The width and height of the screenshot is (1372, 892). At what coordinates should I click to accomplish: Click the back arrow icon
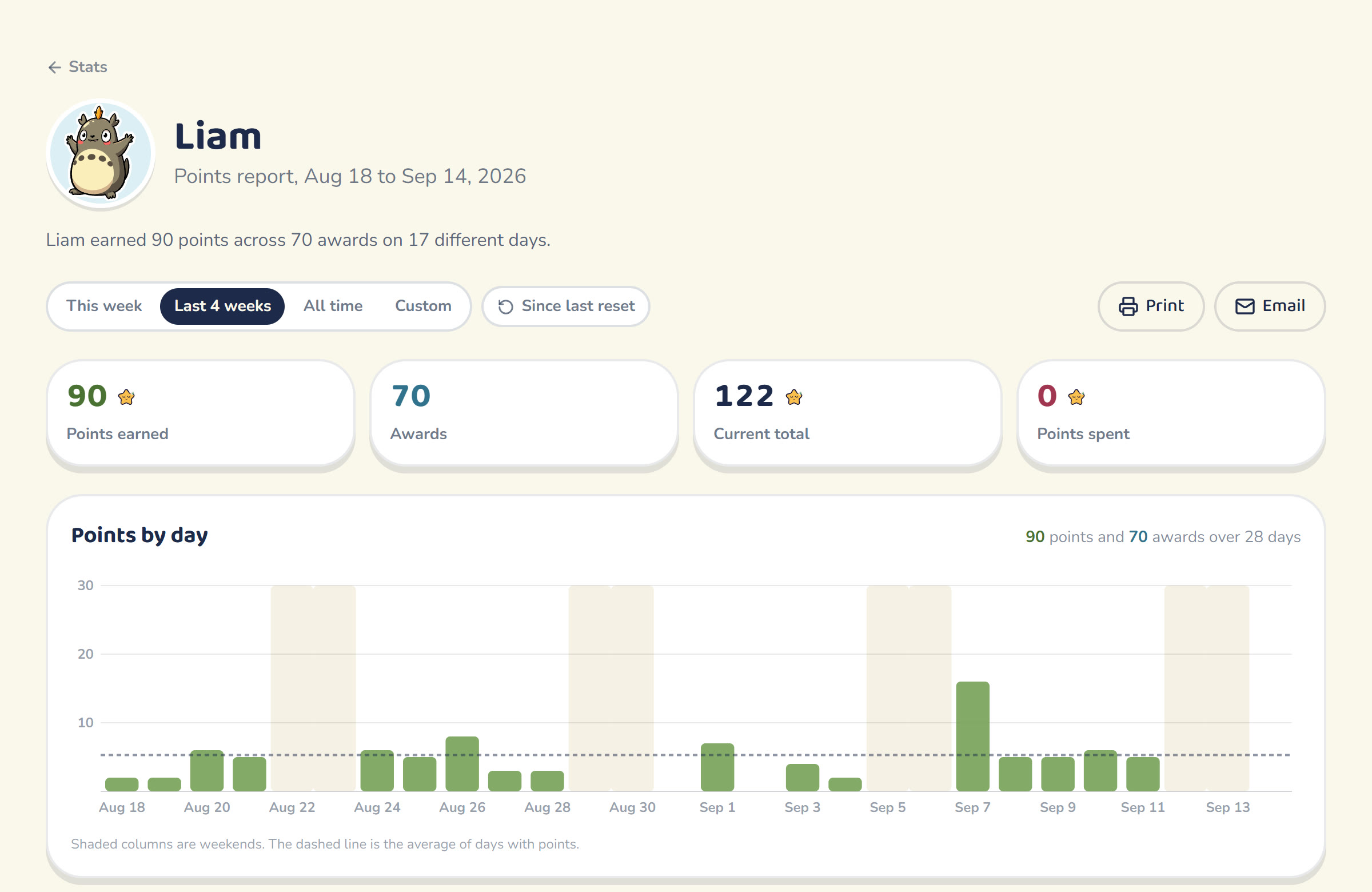point(55,67)
